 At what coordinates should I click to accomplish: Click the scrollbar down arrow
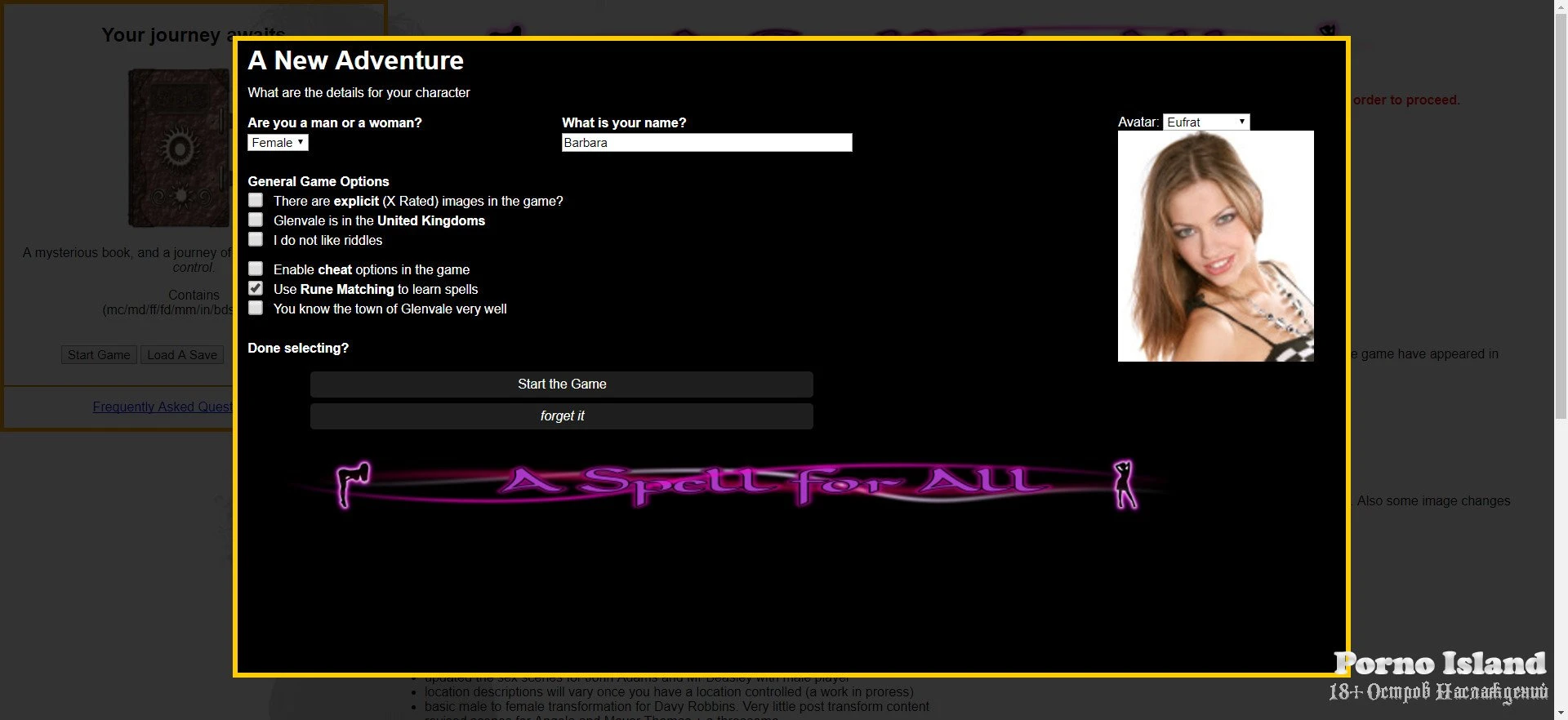(x=1561, y=713)
